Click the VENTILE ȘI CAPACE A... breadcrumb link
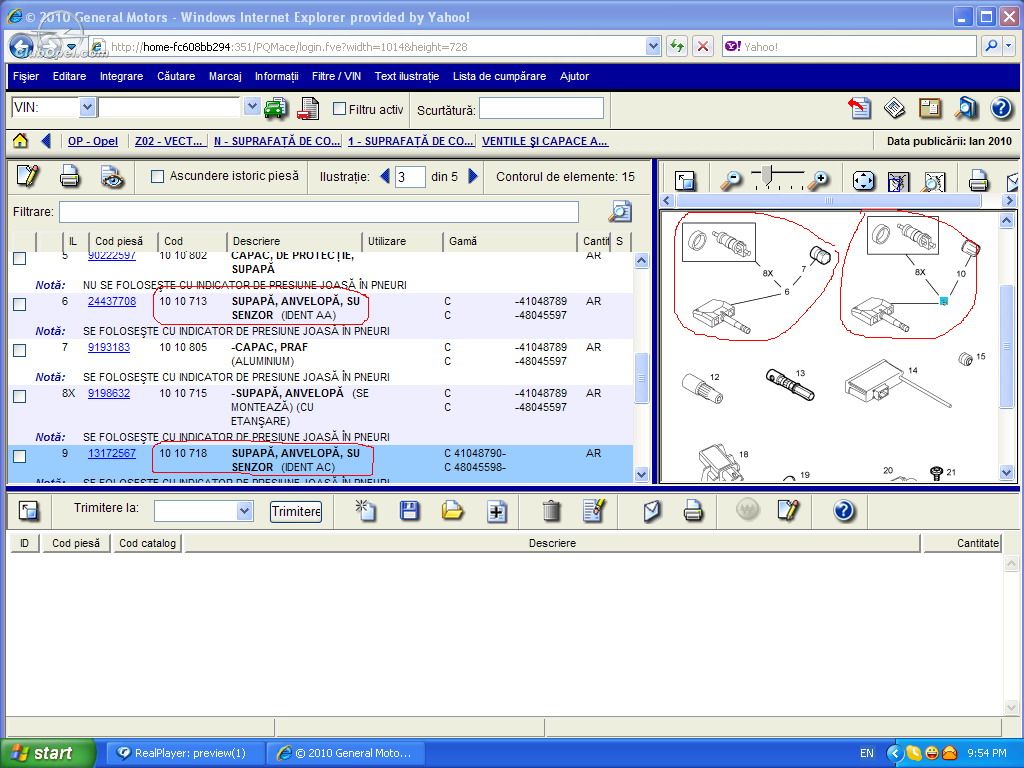Image resolution: width=1024 pixels, height=768 pixels. pos(545,141)
